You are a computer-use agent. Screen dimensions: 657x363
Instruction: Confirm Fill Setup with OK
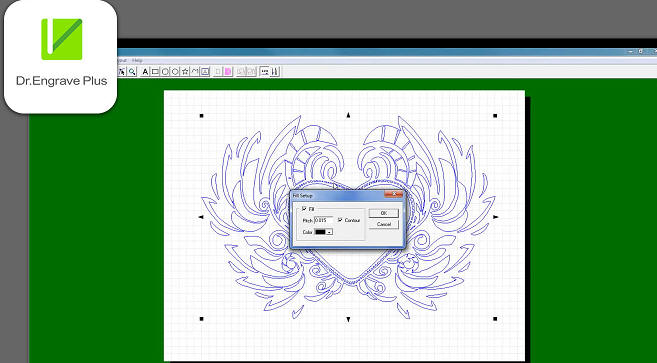[x=383, y=213]
